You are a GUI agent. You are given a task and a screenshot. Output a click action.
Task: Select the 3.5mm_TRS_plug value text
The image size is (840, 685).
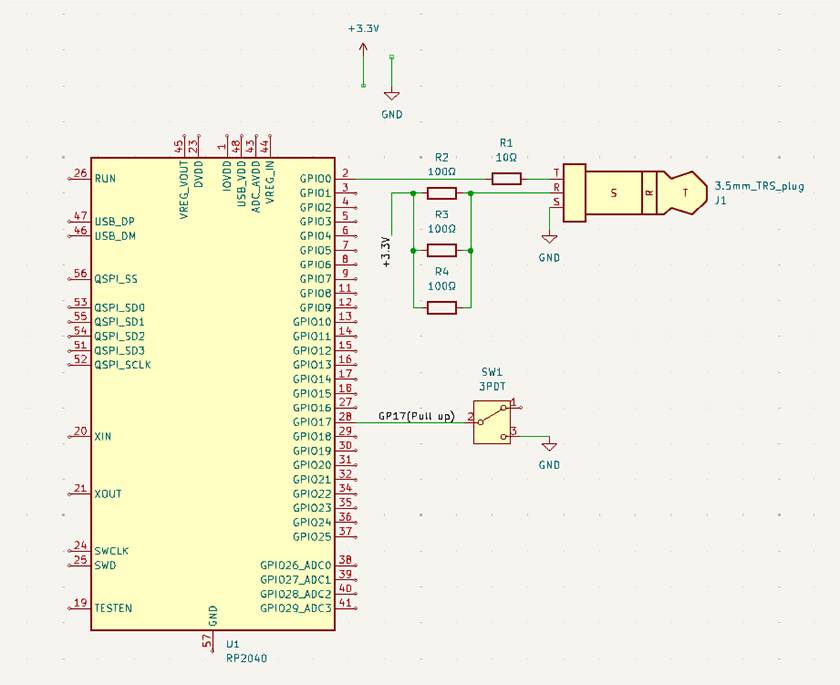pyautogui.click(x=759, y=186)
